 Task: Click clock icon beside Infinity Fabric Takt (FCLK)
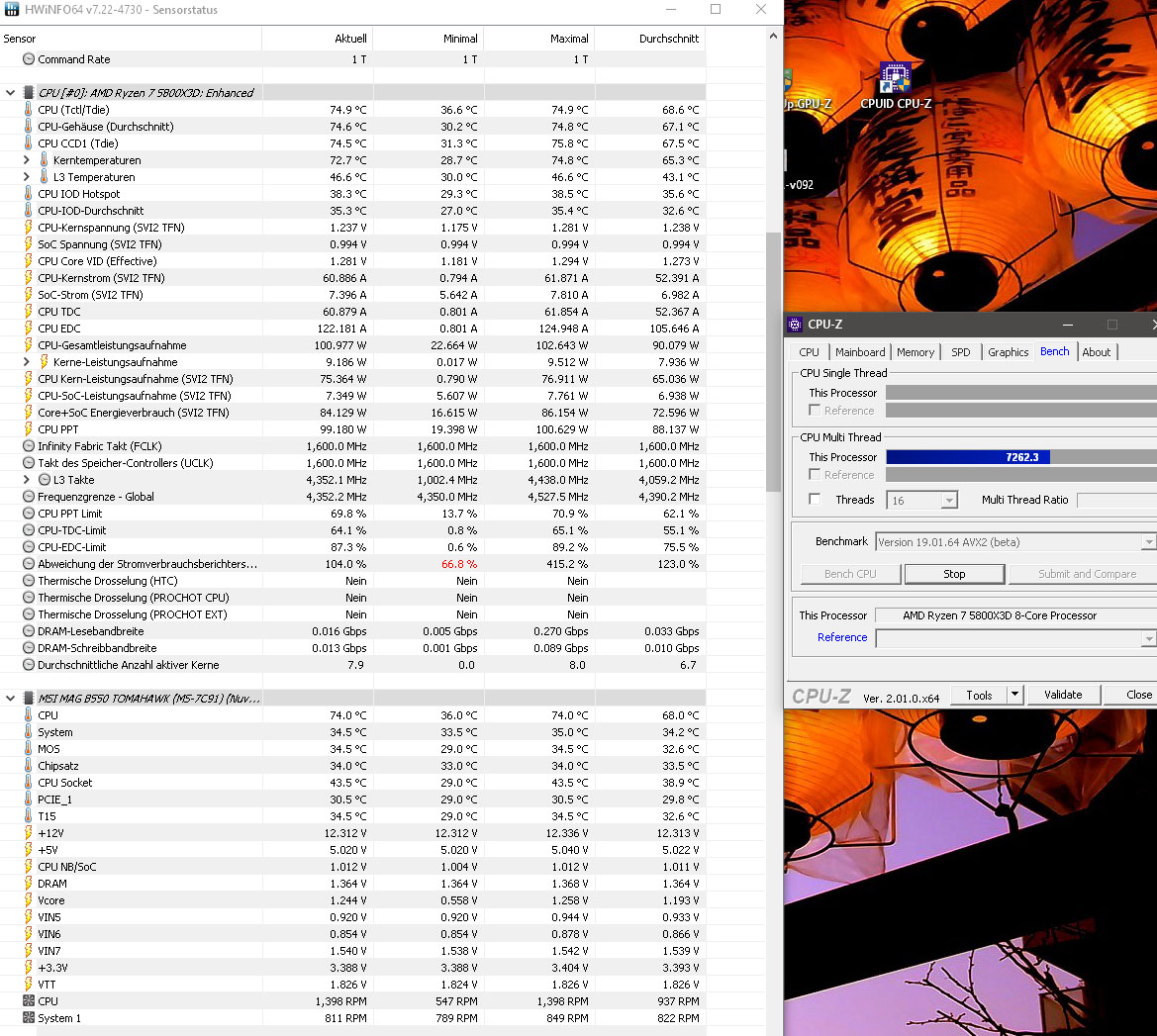coord(28,445)
